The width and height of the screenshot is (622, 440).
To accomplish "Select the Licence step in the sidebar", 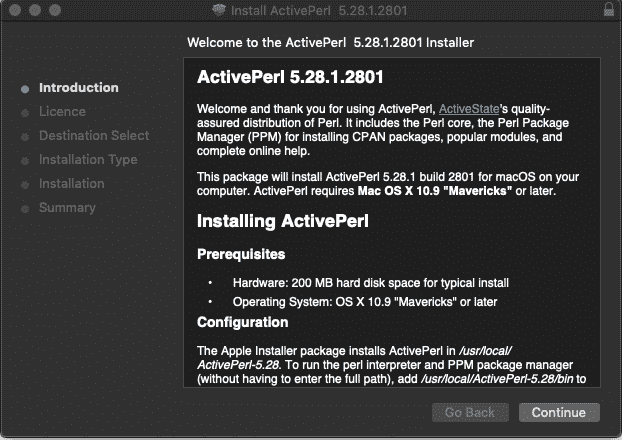I will 62,112.
